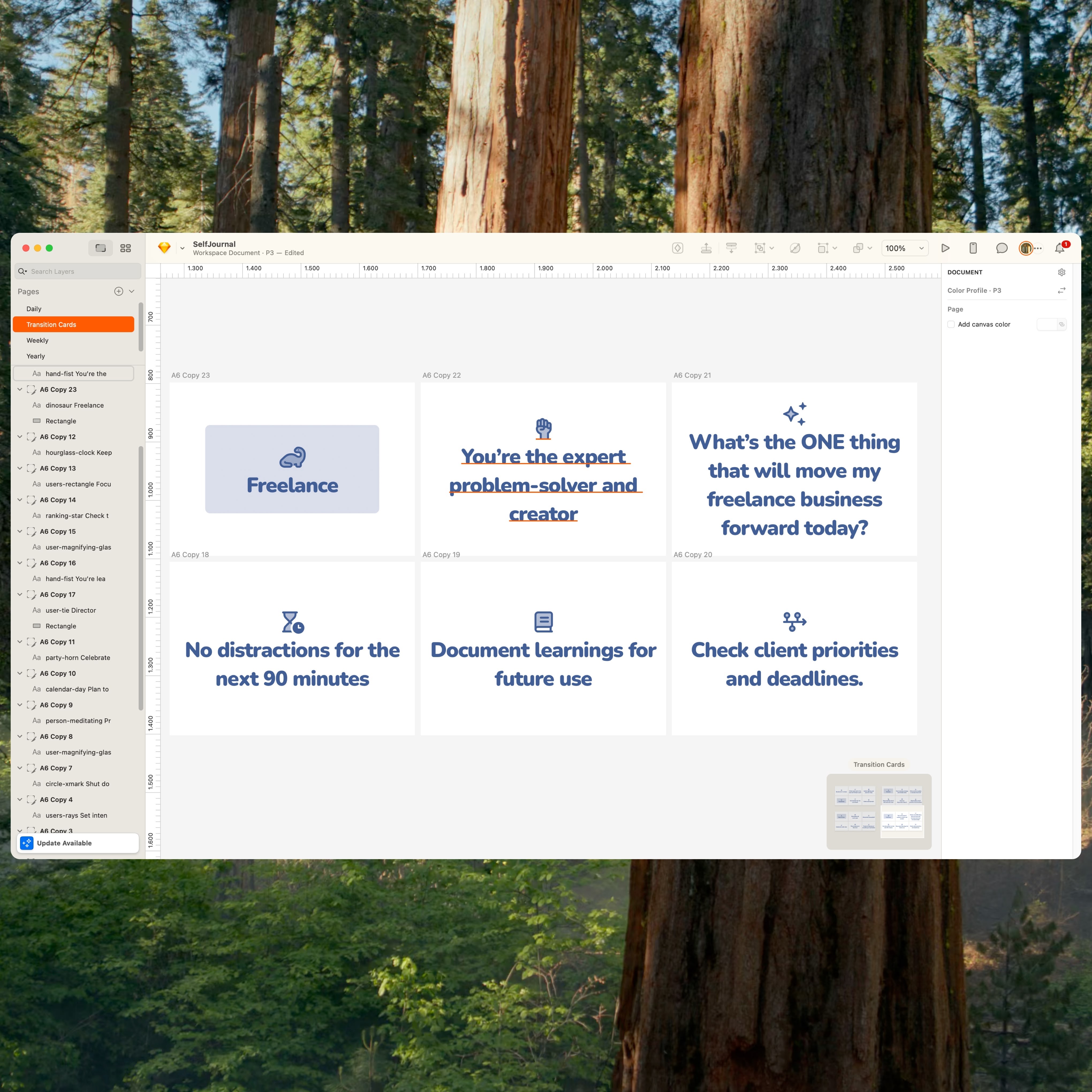Image resolution: width=1092 pixels, height=1092 pixels.
Task: Select the Transition Cards page
Action: [x=74, y=324]
